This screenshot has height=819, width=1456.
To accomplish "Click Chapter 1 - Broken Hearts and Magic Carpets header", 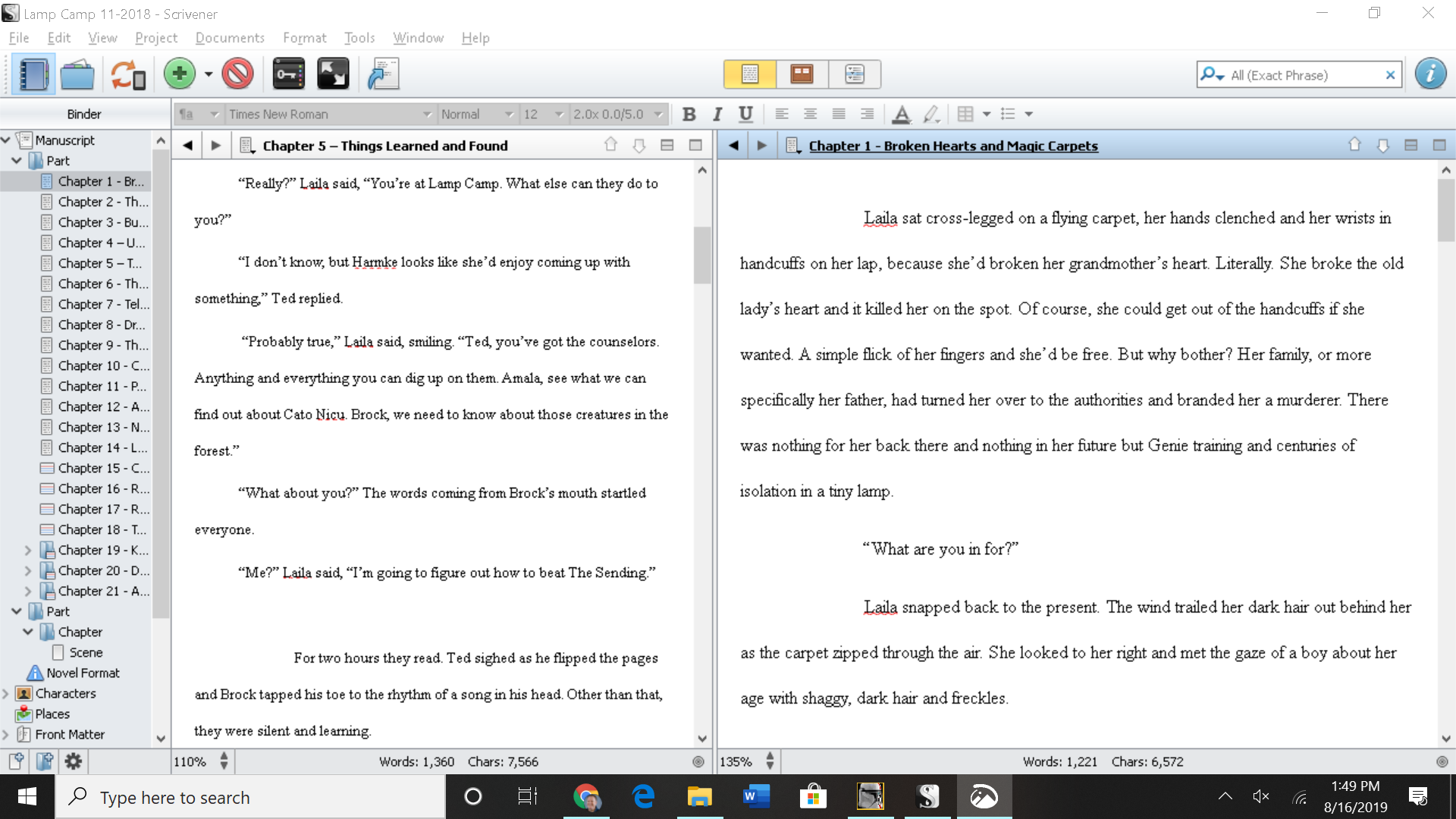I will [953, 146].
